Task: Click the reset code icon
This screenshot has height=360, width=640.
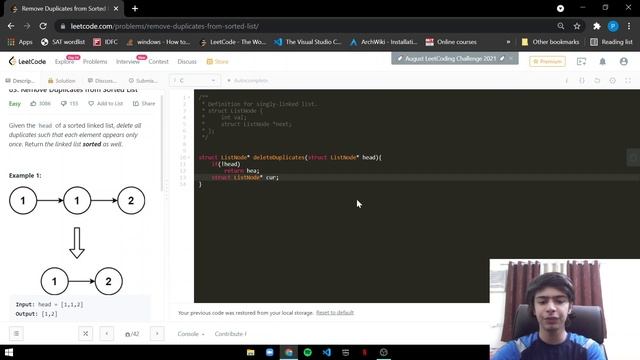Action: point(597,81)
